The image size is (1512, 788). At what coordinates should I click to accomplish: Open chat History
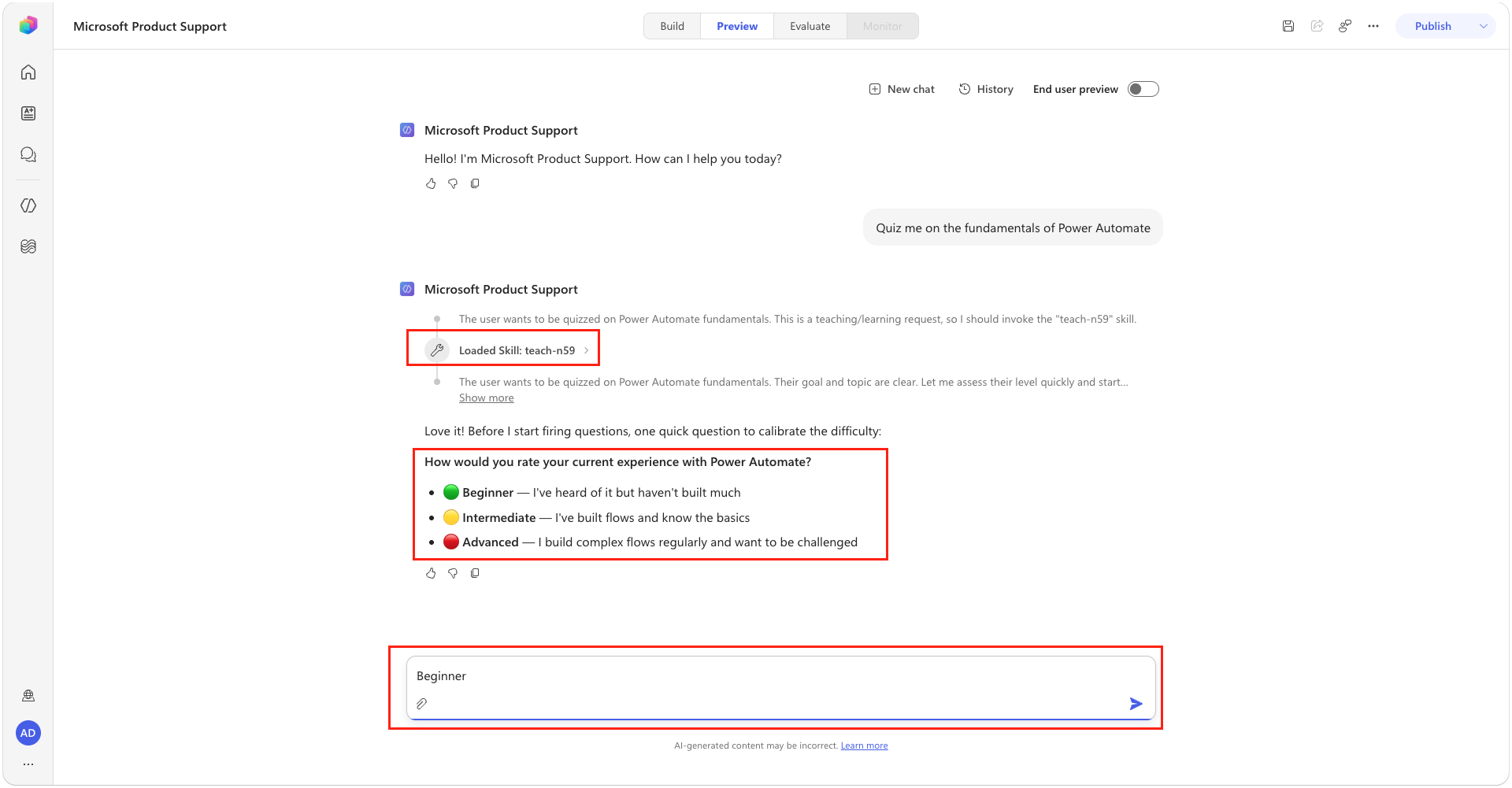point(986,89)
